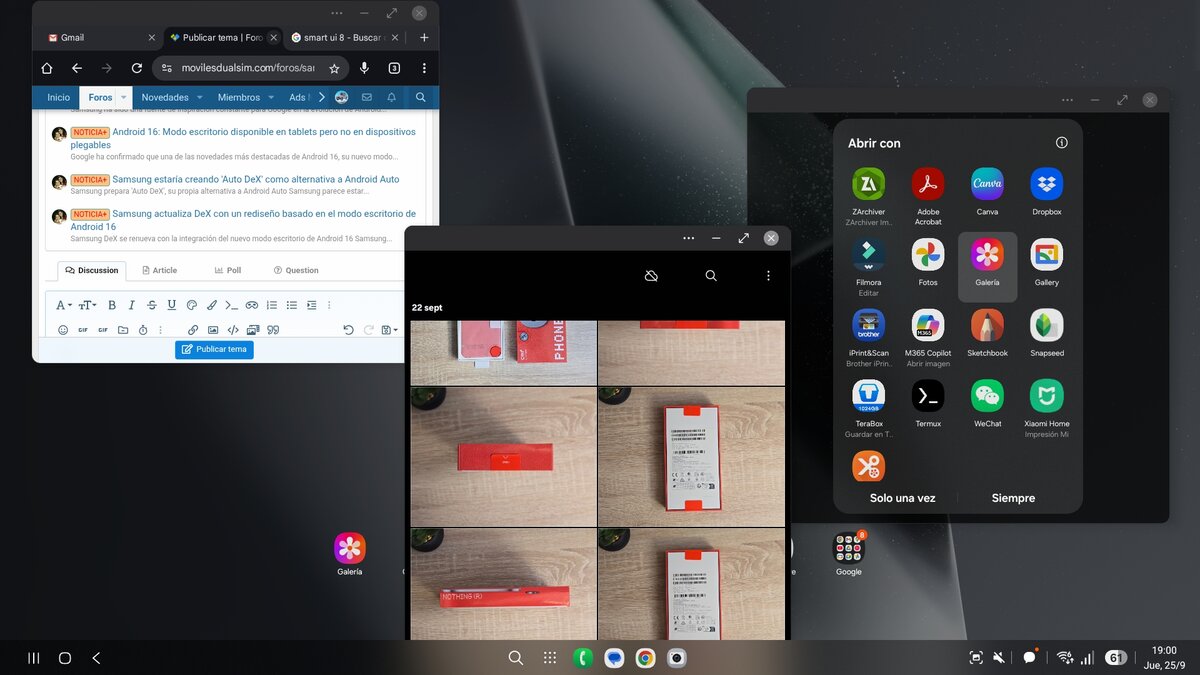Pick Termux in the Abrir con list

tap(928, 404)
